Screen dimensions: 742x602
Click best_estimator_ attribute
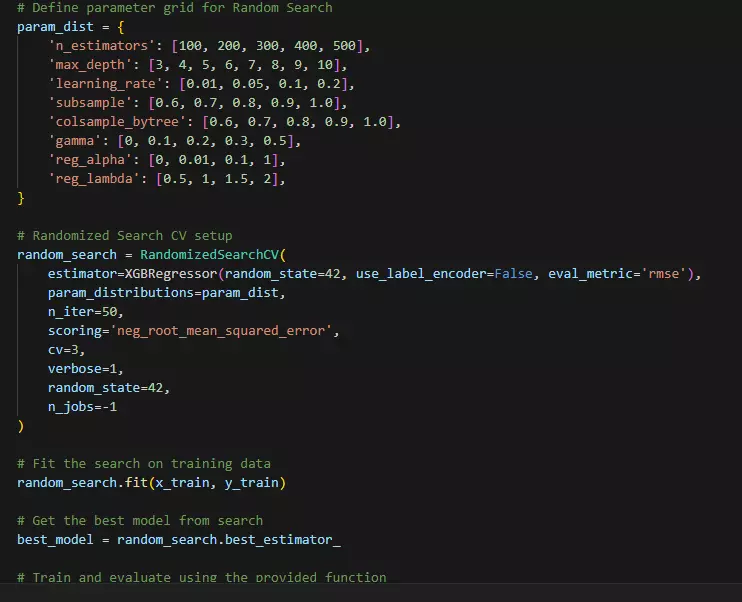(x=283, y=540)
